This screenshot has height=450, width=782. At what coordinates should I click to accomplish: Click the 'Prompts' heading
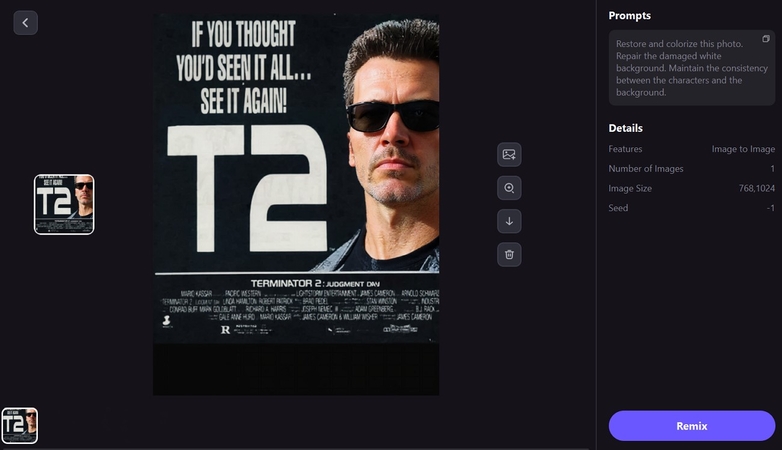[629, 15]
